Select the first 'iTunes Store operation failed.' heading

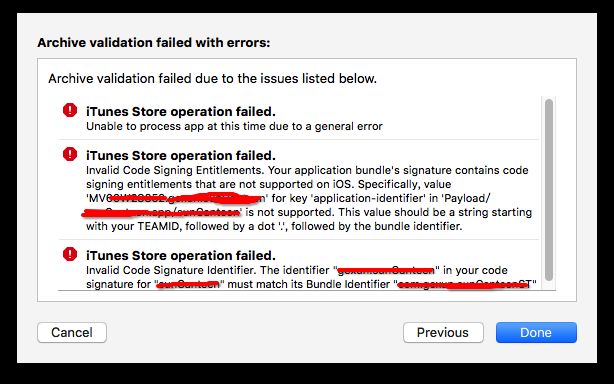[181, 112]
